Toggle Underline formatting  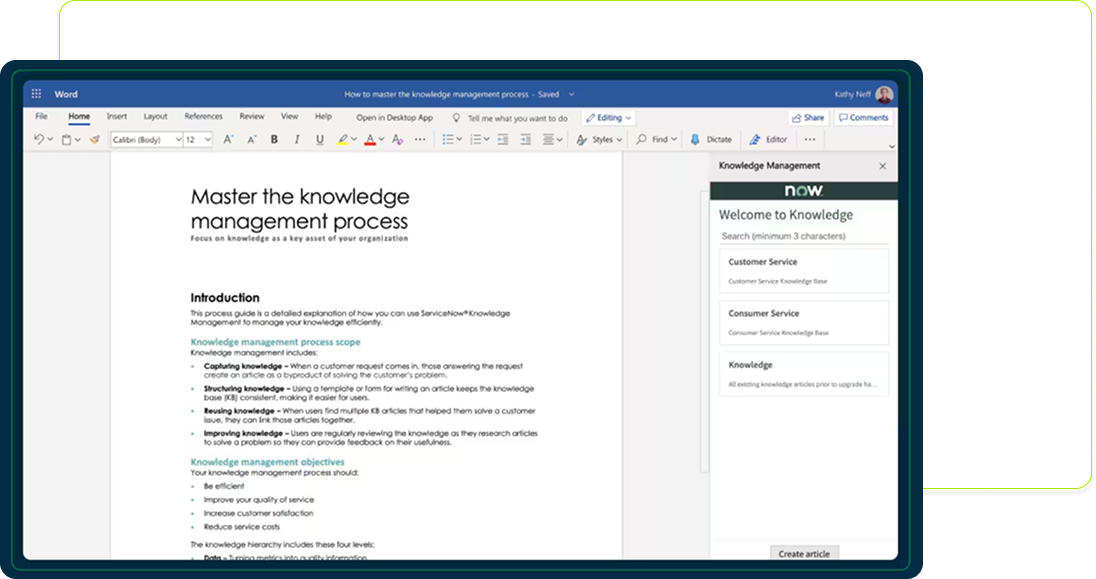[320, 140]
